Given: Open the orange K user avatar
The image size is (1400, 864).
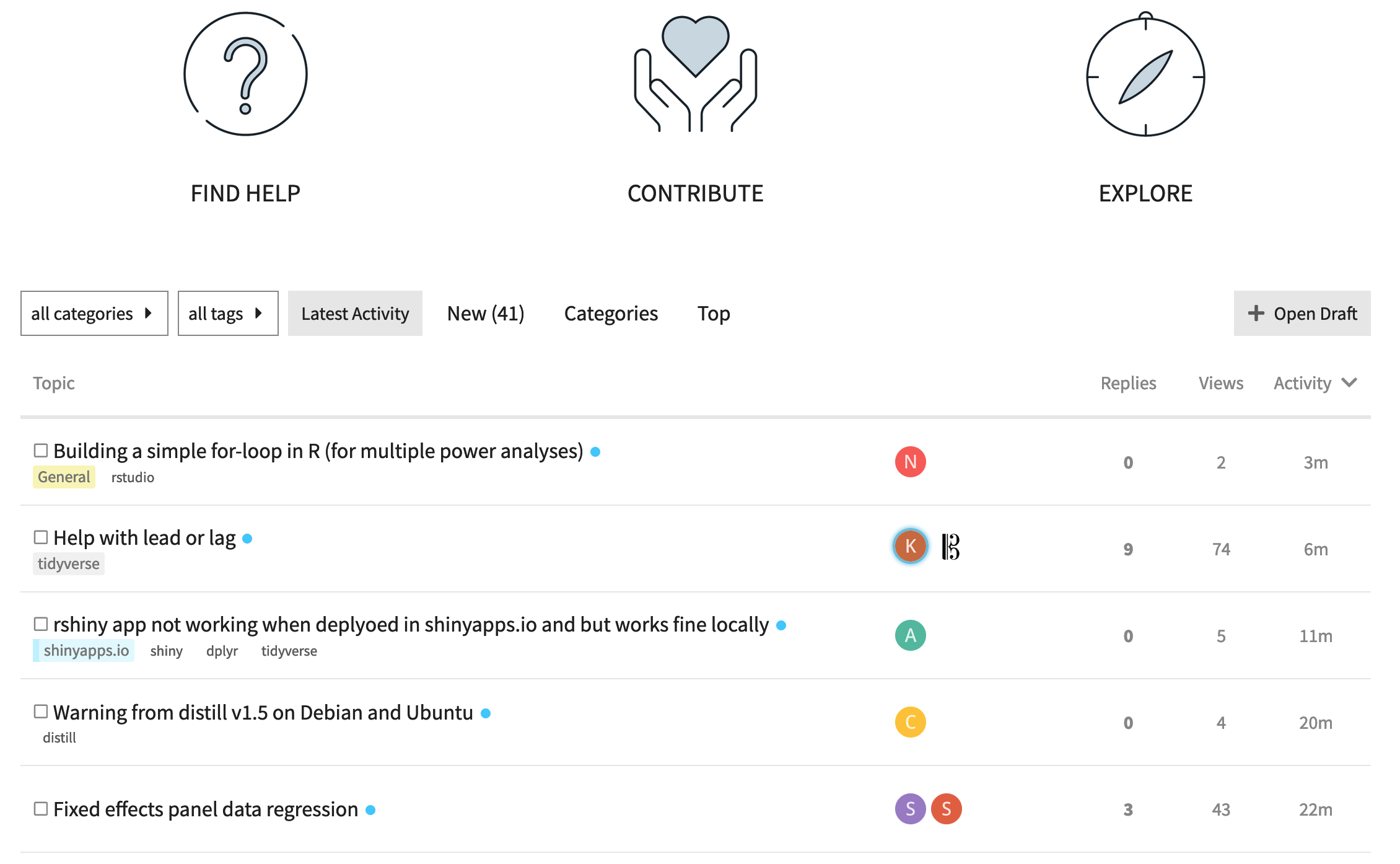Looking at the screenshot, I should [910, 546].
